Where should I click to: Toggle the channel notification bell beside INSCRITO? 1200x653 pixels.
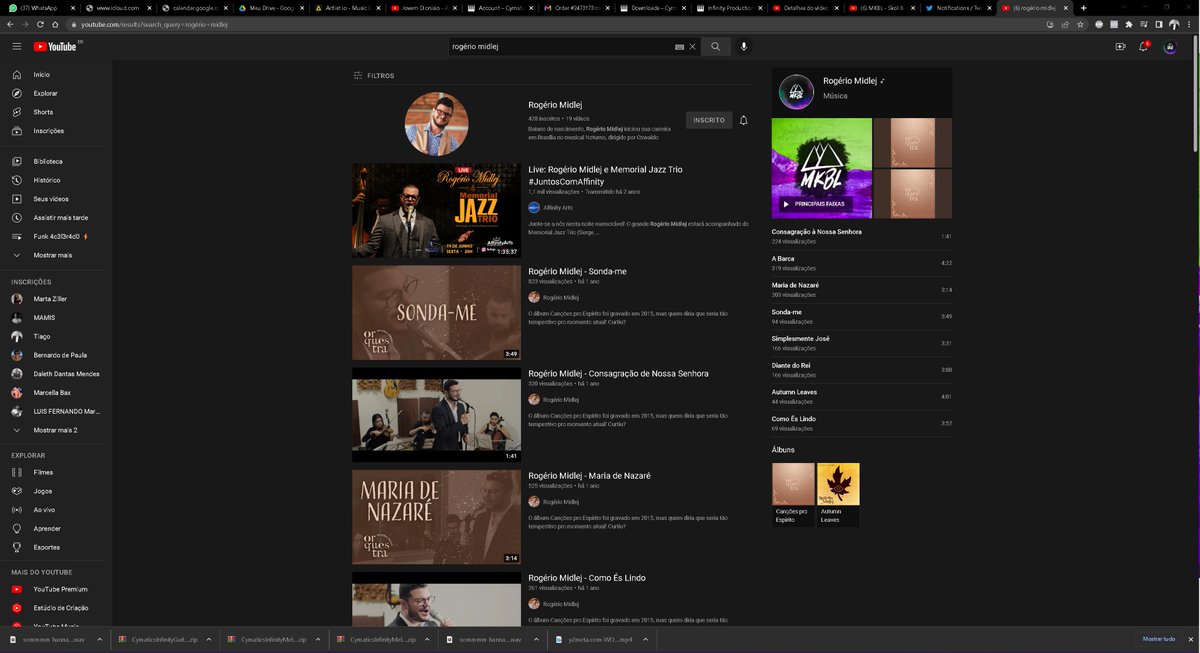pos(743,120)
